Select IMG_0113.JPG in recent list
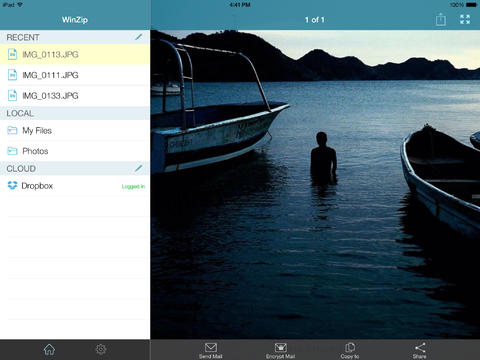This screenshot has height=360, width=480. 75,54
